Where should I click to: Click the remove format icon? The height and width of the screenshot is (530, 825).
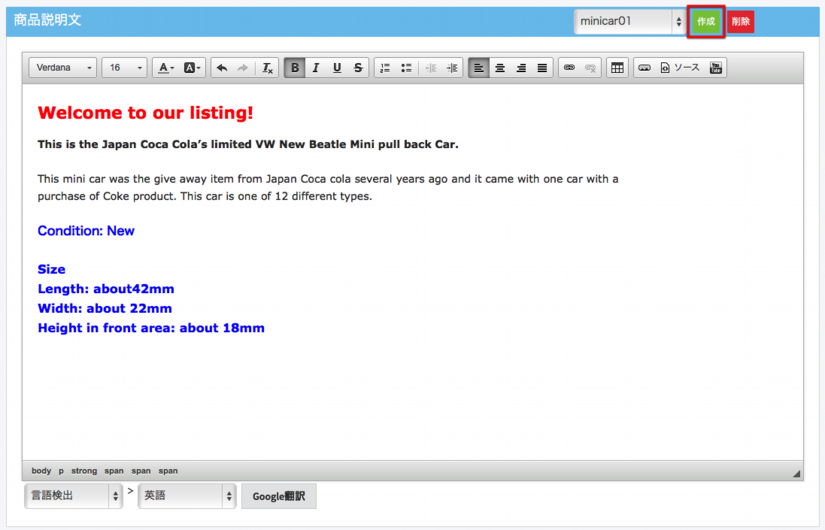point(268,68)
